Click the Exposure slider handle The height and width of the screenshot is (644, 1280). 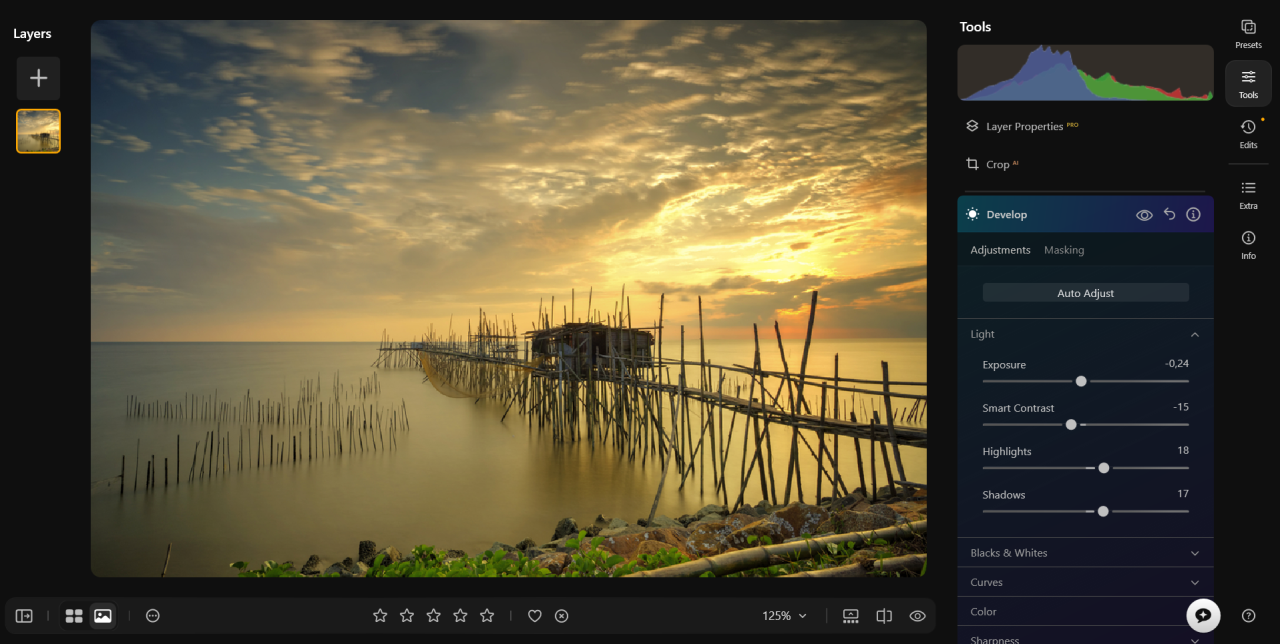[1081, 381]
